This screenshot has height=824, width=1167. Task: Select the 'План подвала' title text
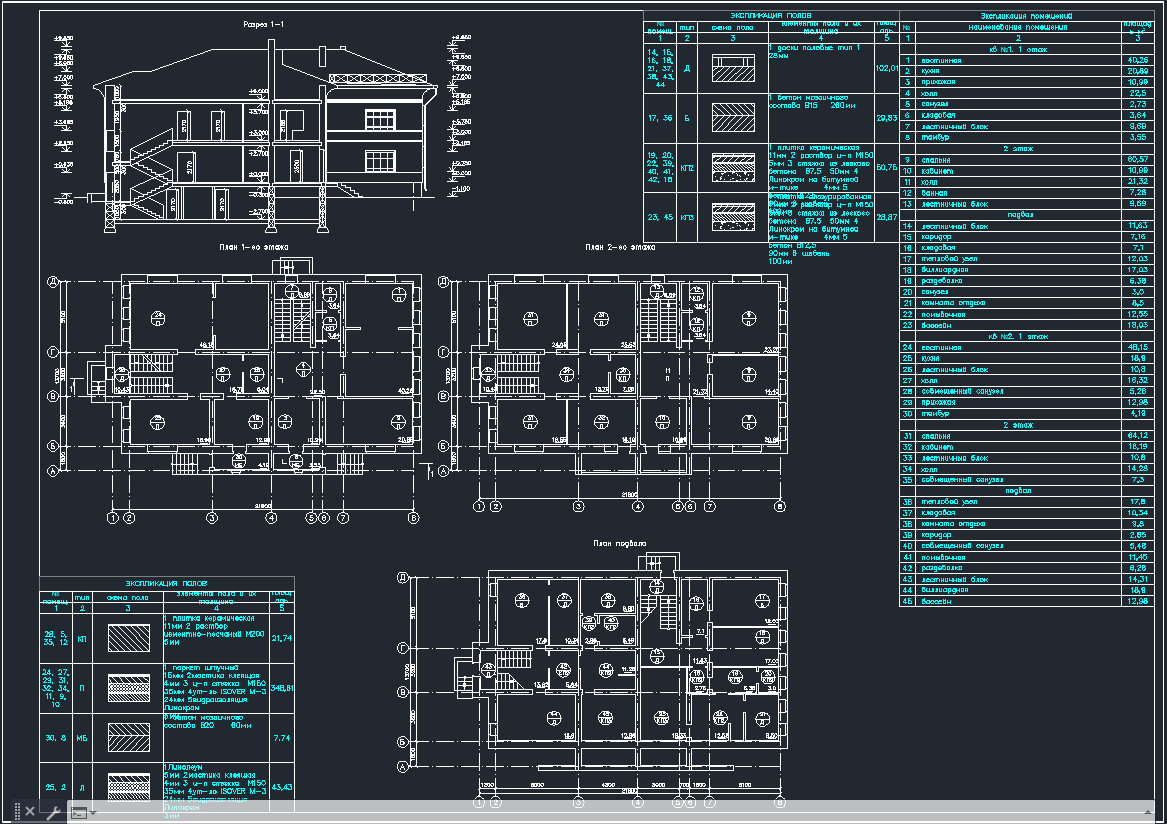click(619, 543)
